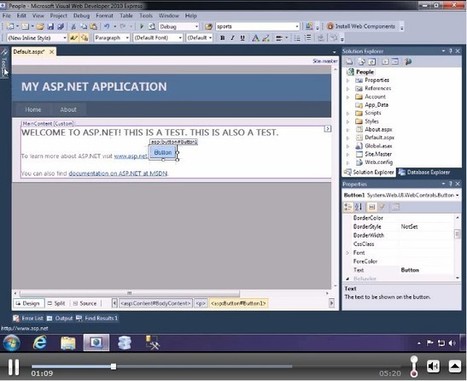Expand the Font property group

pos(348,253)
